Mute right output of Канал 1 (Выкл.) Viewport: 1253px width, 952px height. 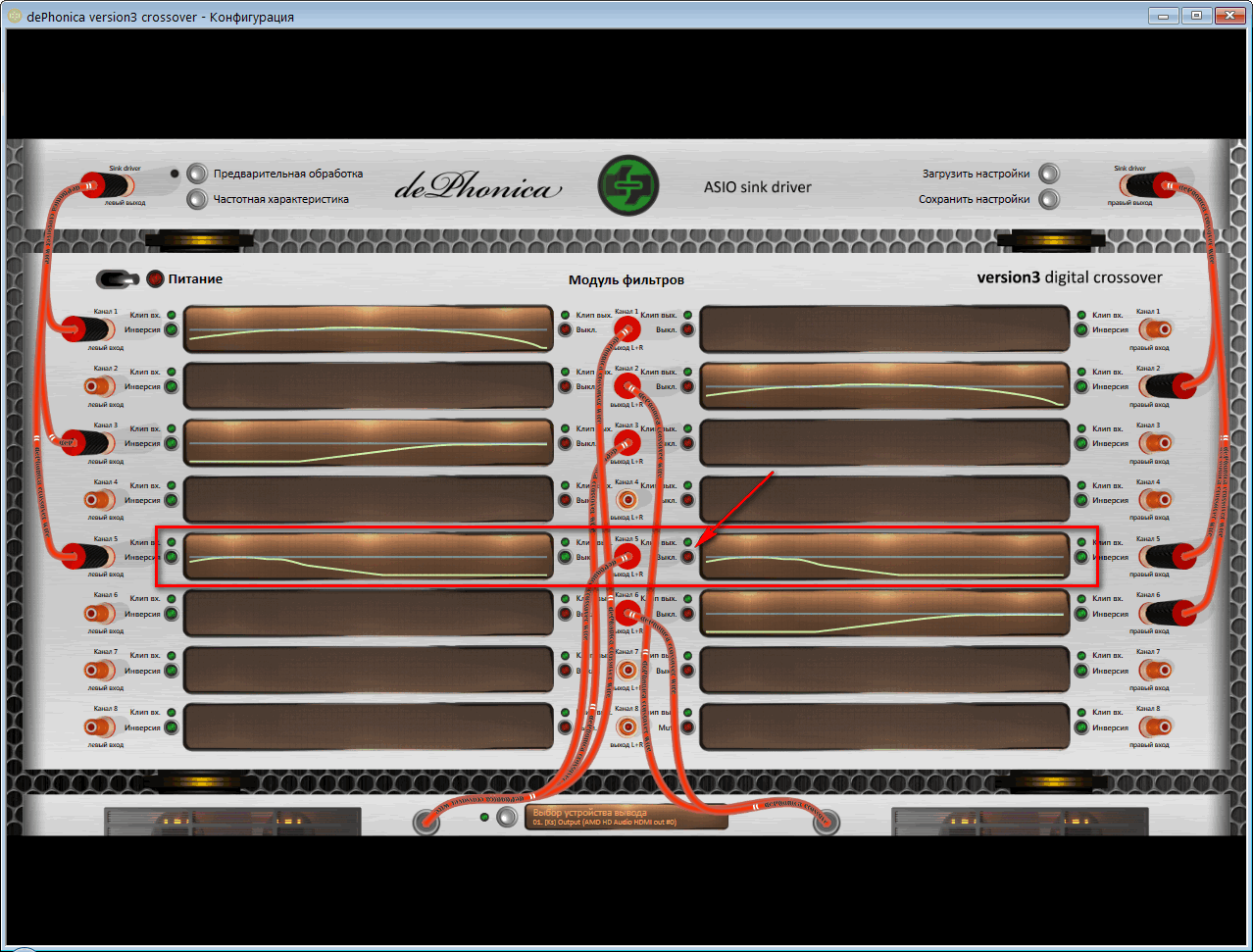(x=687, y=330)
